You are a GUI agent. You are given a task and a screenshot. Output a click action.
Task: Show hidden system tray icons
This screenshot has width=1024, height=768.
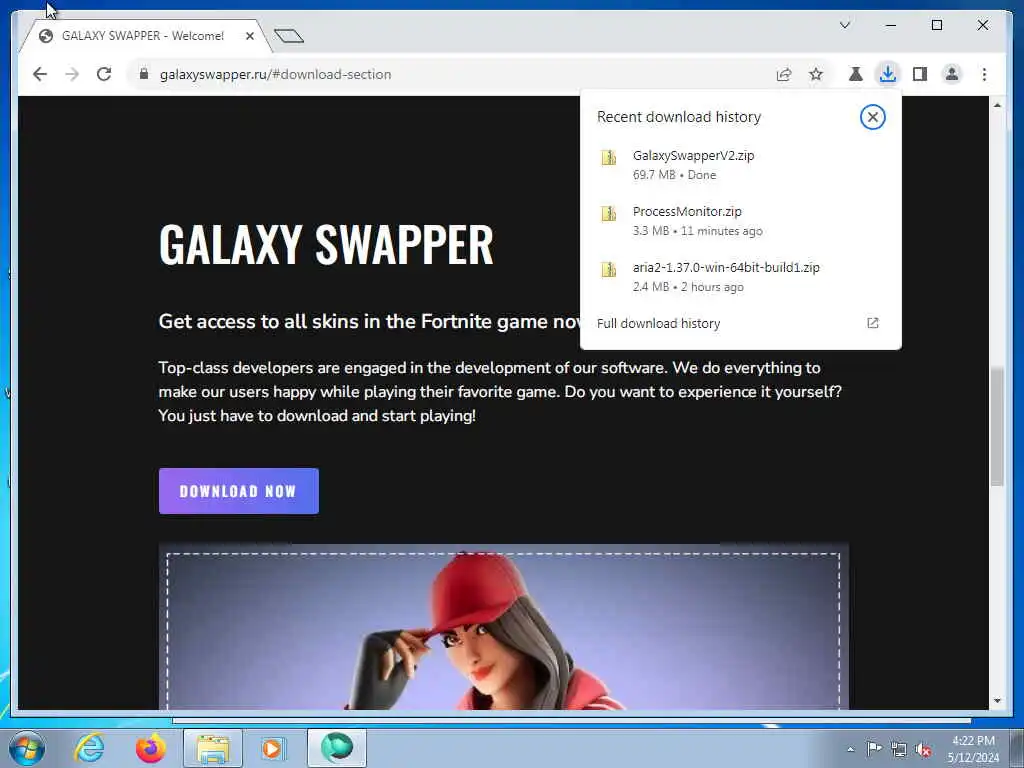pyautogui.click(x=850, y=749)
